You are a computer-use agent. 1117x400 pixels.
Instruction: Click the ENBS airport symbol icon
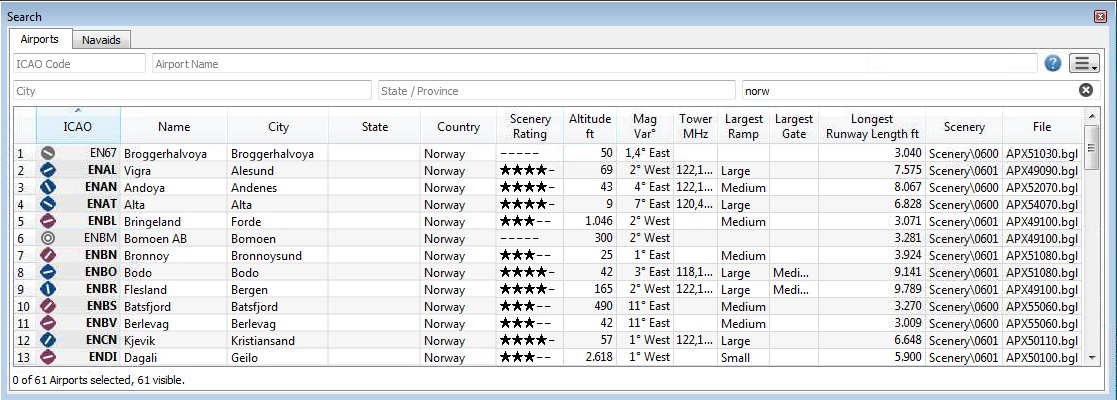click(x=48, y=306)
